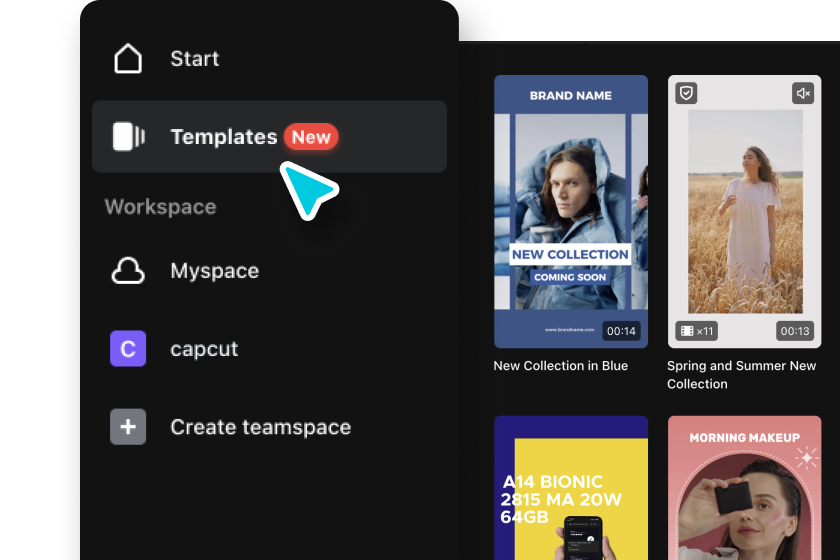Click the Templates sidebar icon
The image size is (840, 560).
pyautogui.click(x=129, y=137)
